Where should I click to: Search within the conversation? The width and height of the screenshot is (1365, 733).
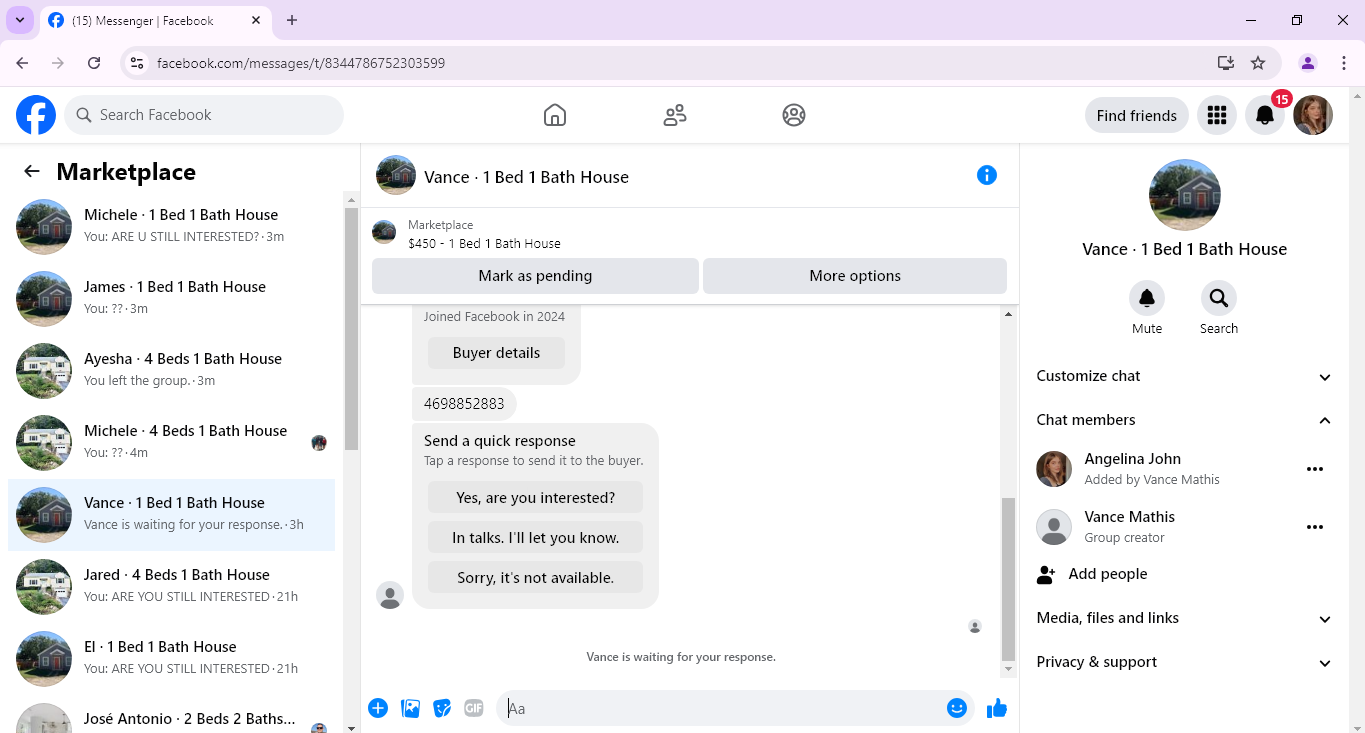click(1219, 298)
